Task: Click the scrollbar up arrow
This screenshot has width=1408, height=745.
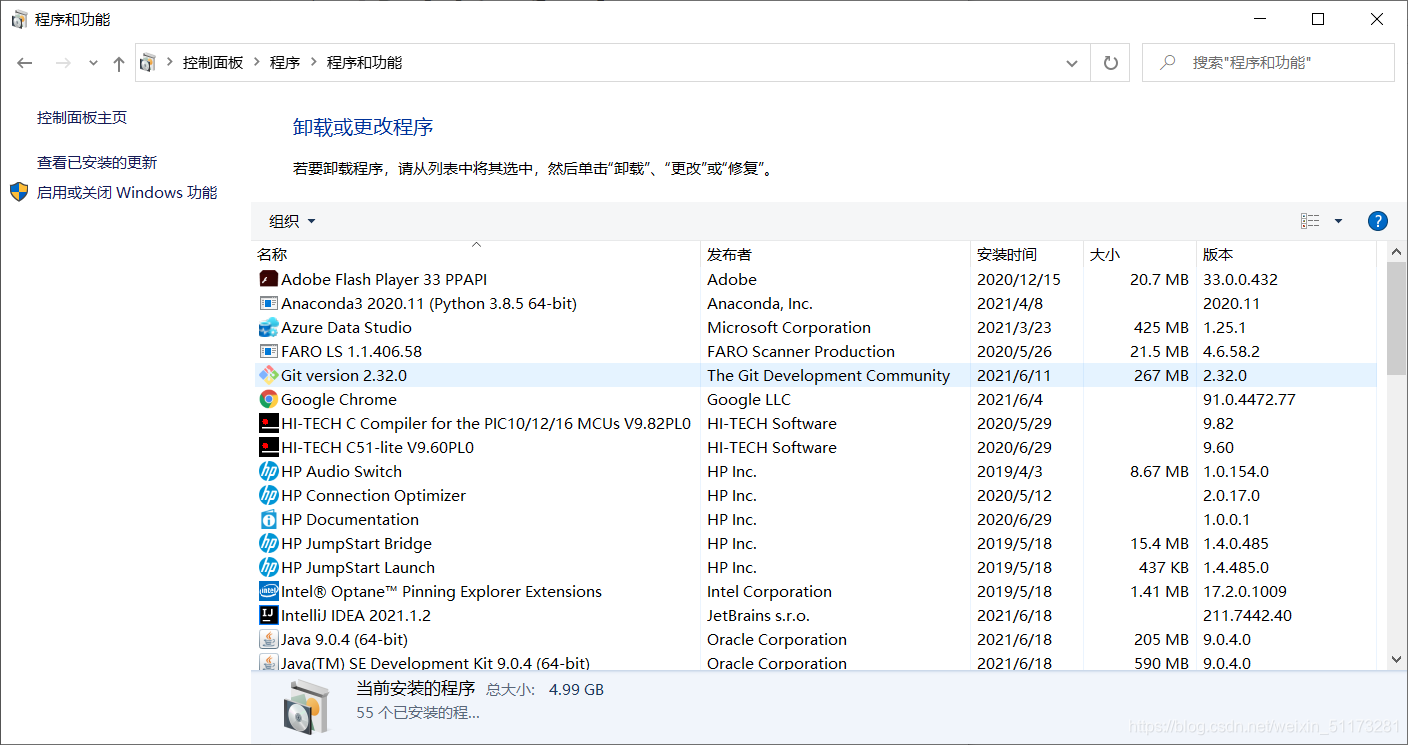Action: tap(1397, 251)
